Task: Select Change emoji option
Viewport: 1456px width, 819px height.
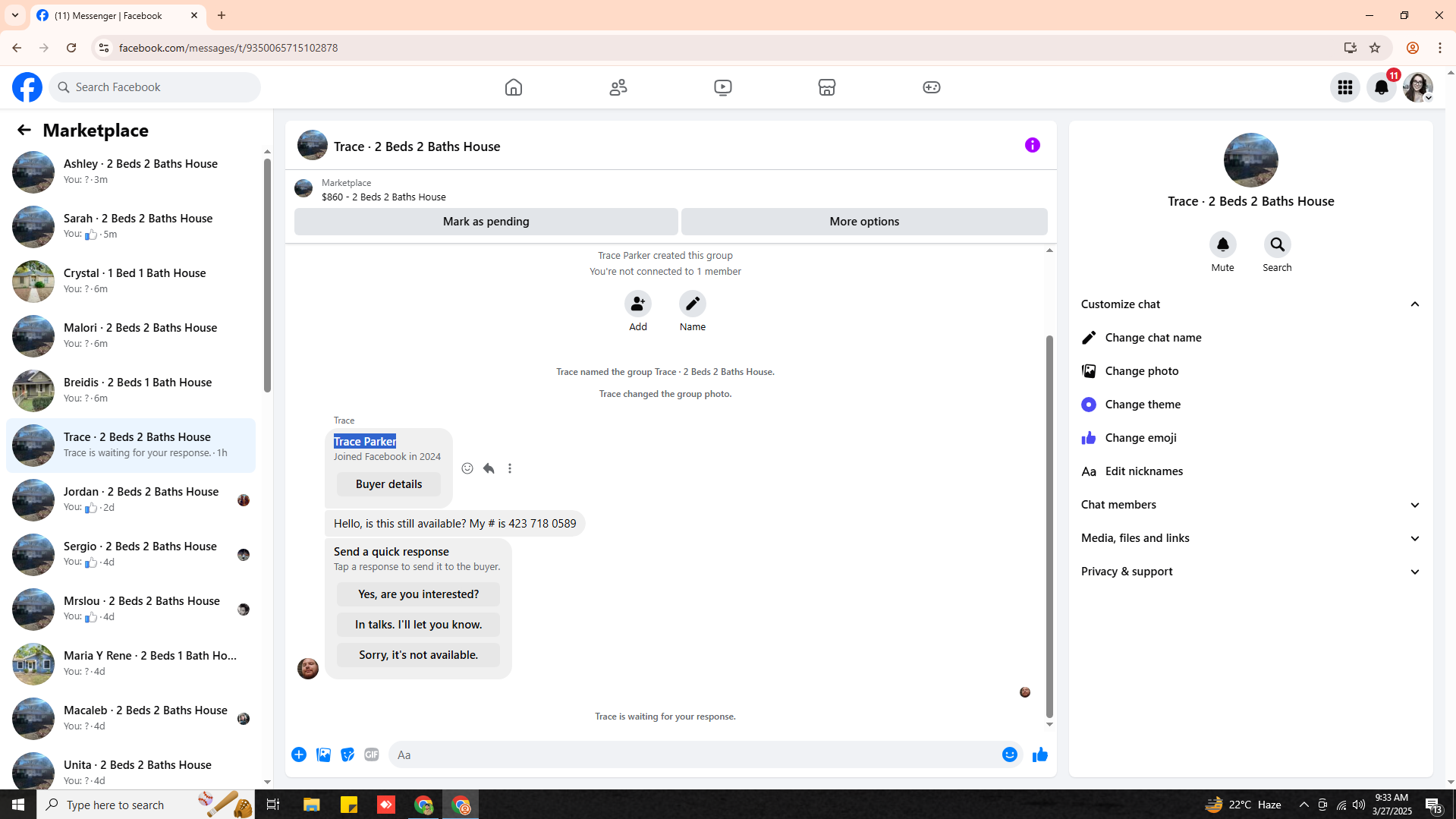Action: (x=1251, y=438)
